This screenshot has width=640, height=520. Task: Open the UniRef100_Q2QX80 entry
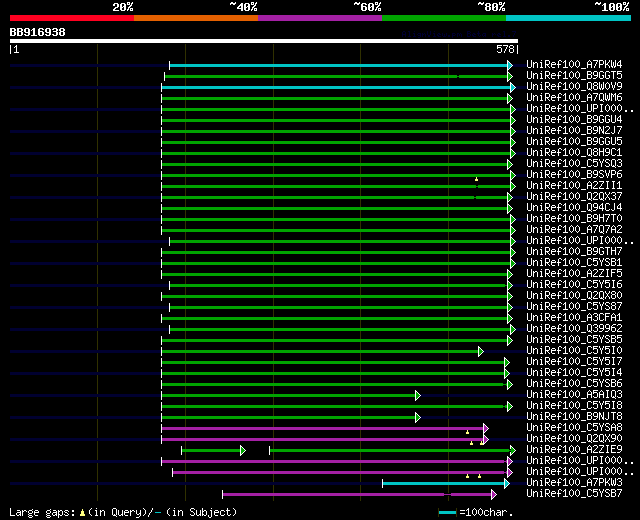click(574, 295)
